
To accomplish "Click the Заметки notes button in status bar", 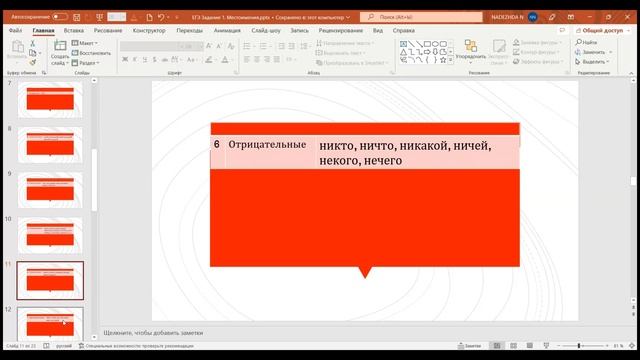I will (x=469, y=346).
